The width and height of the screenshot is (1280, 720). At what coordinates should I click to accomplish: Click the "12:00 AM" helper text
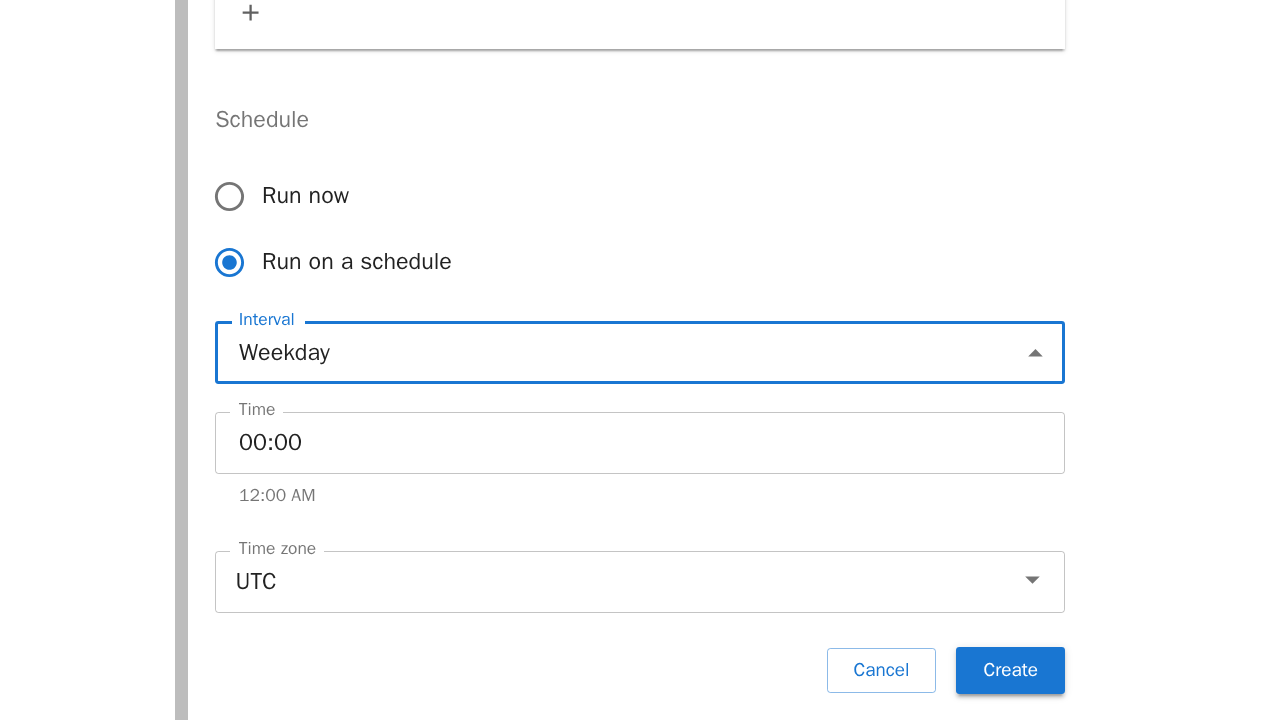[x=277, y=496]
